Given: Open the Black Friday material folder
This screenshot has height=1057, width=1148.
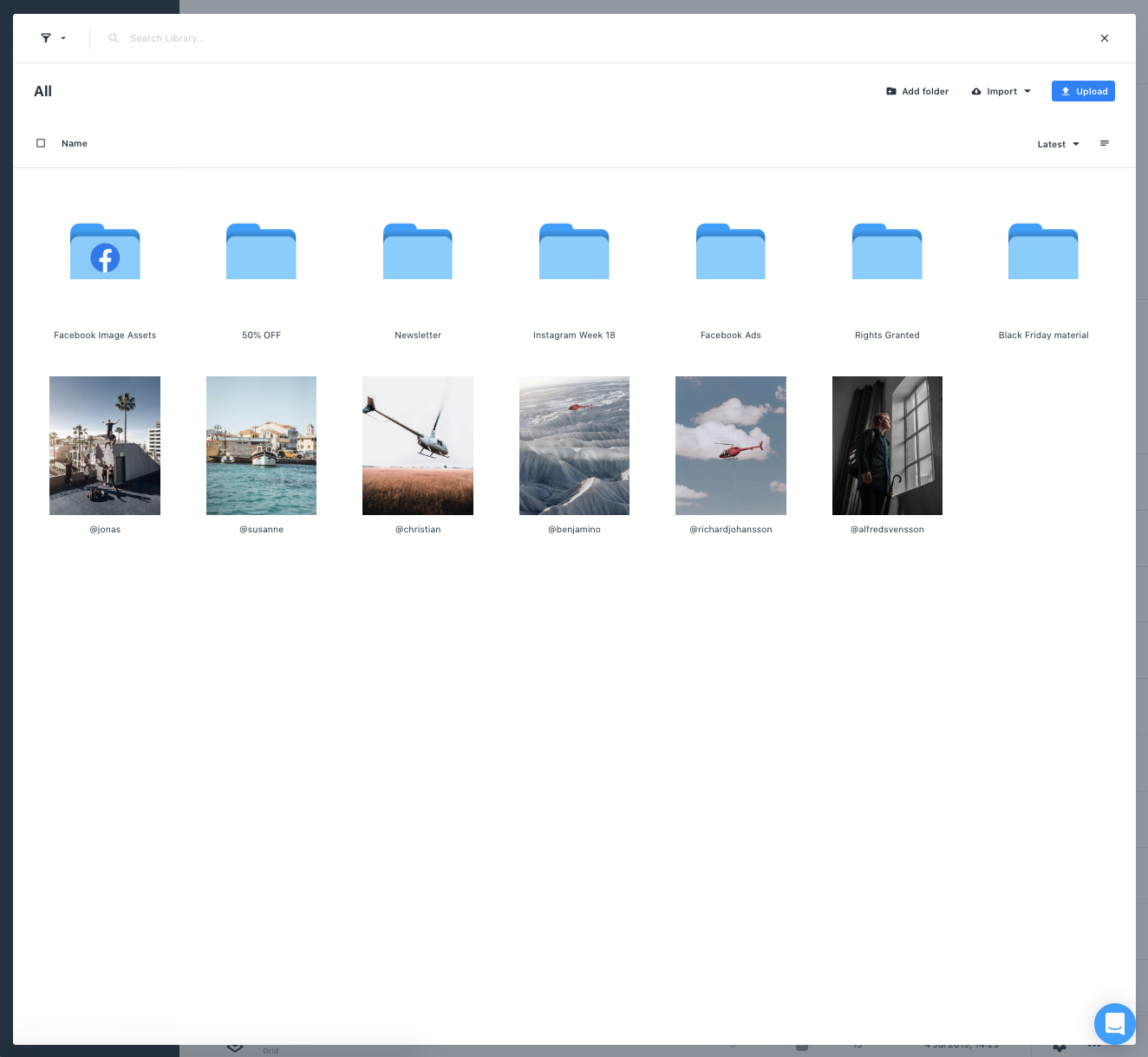Looking at the screenshot, I should (1043, 252).
